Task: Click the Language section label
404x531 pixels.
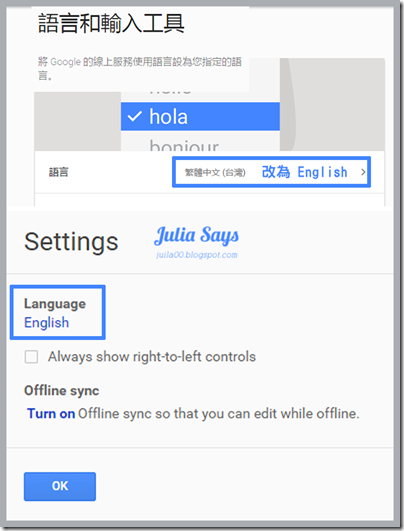Action: coord(55,304)
